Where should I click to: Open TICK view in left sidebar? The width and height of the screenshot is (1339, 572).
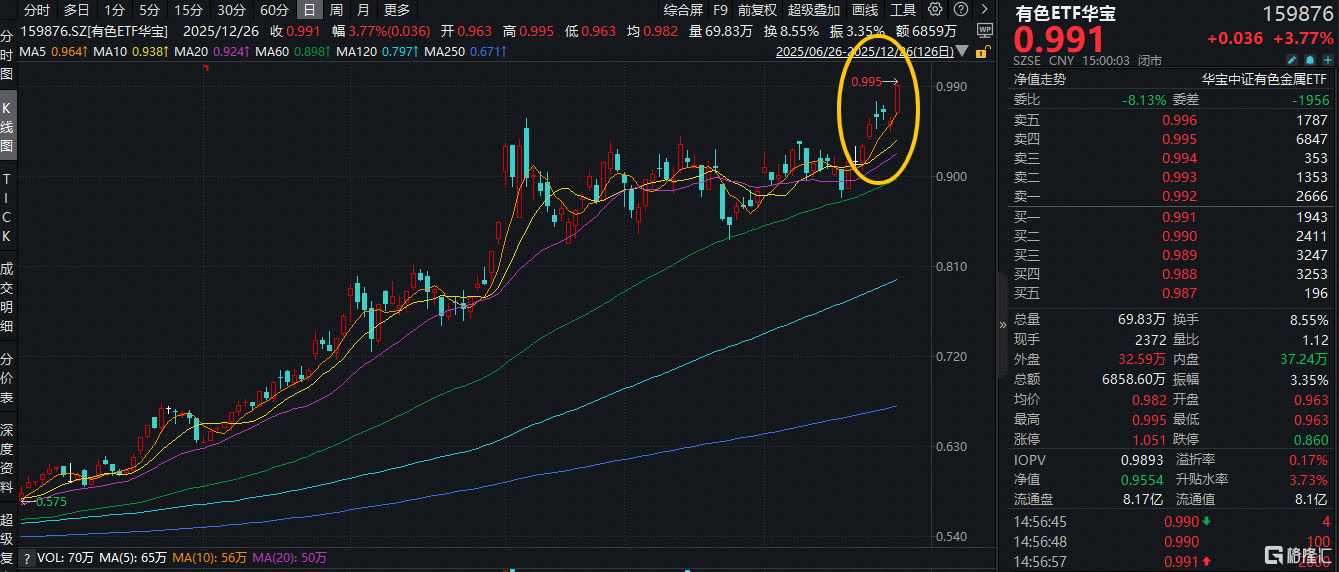[7, 207]
